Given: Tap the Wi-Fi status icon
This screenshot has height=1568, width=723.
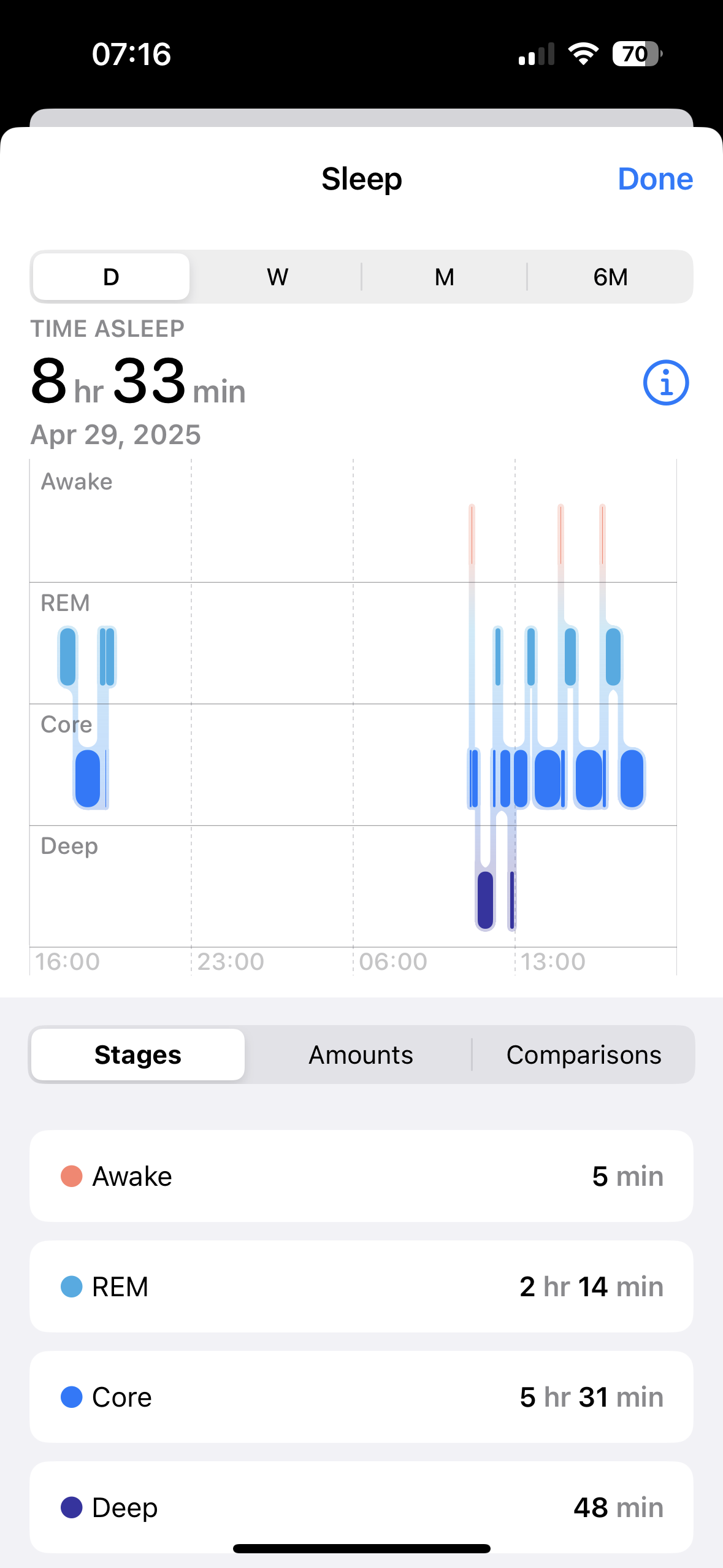Looking at the screenshot, I should point(583,54).
